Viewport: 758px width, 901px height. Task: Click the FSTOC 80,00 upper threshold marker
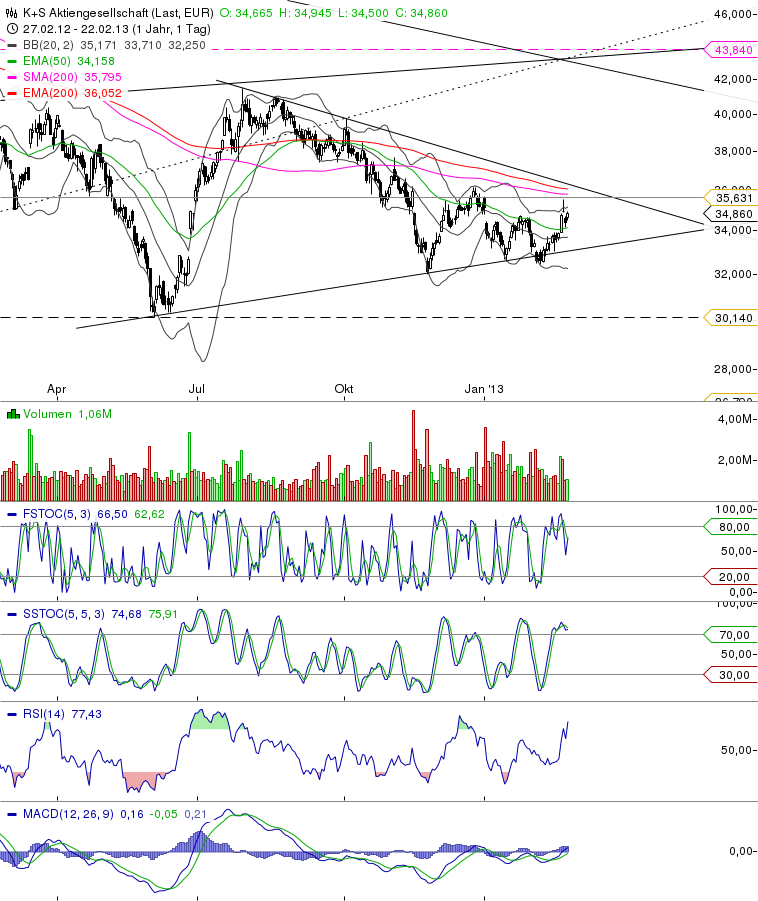(x=730, y=526)
